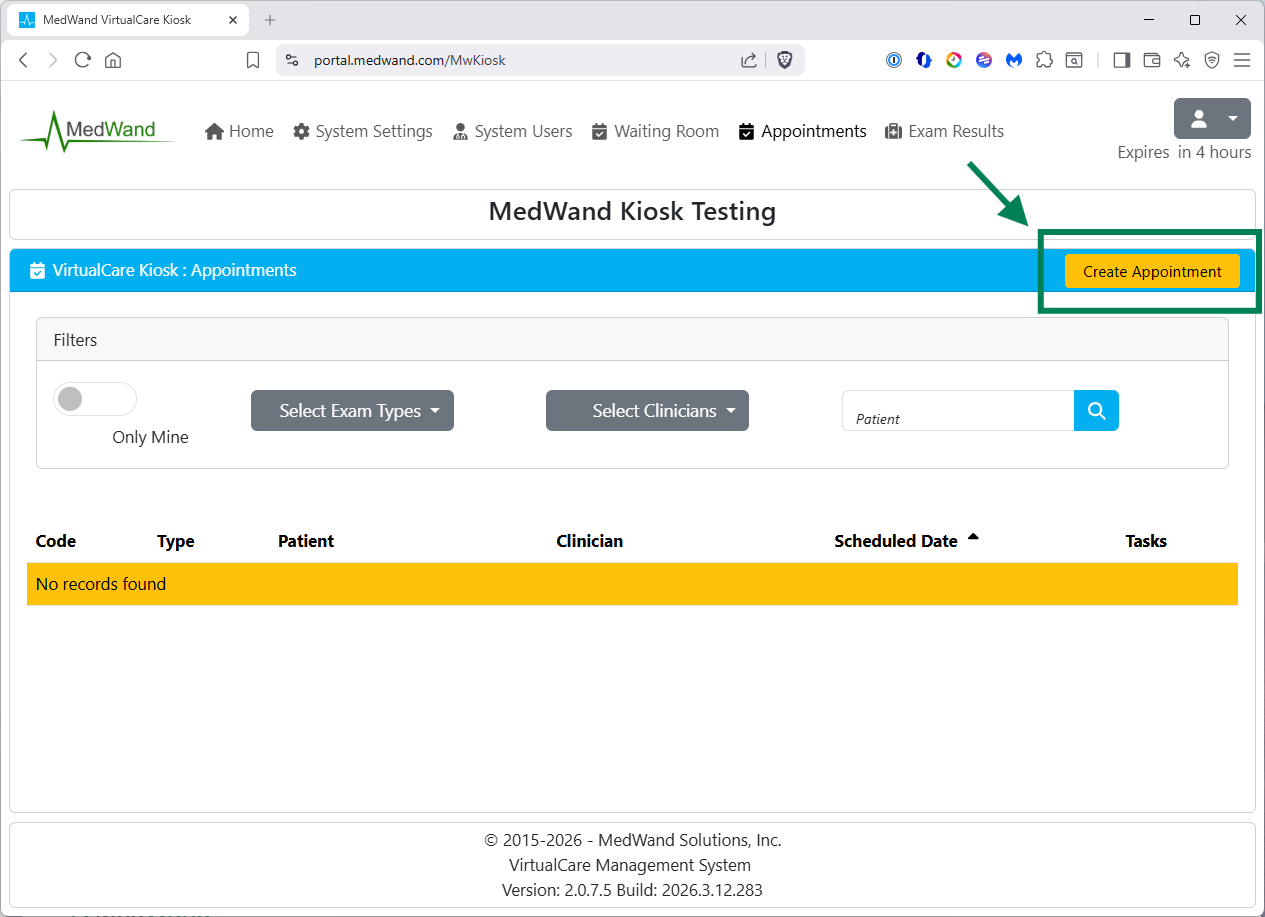Toggle the browser sidebar panel icon
1265x917 pixels.
point(1121,60)
